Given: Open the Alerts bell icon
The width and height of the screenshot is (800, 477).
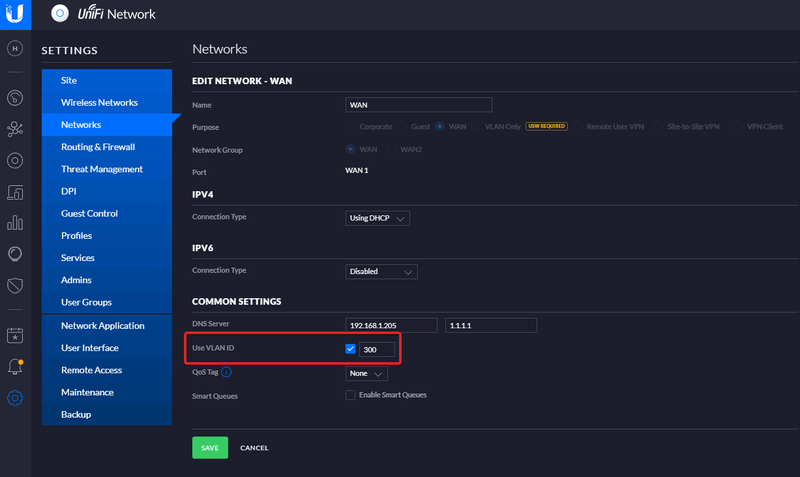Looking at the screenshot, I should (15, 367).
